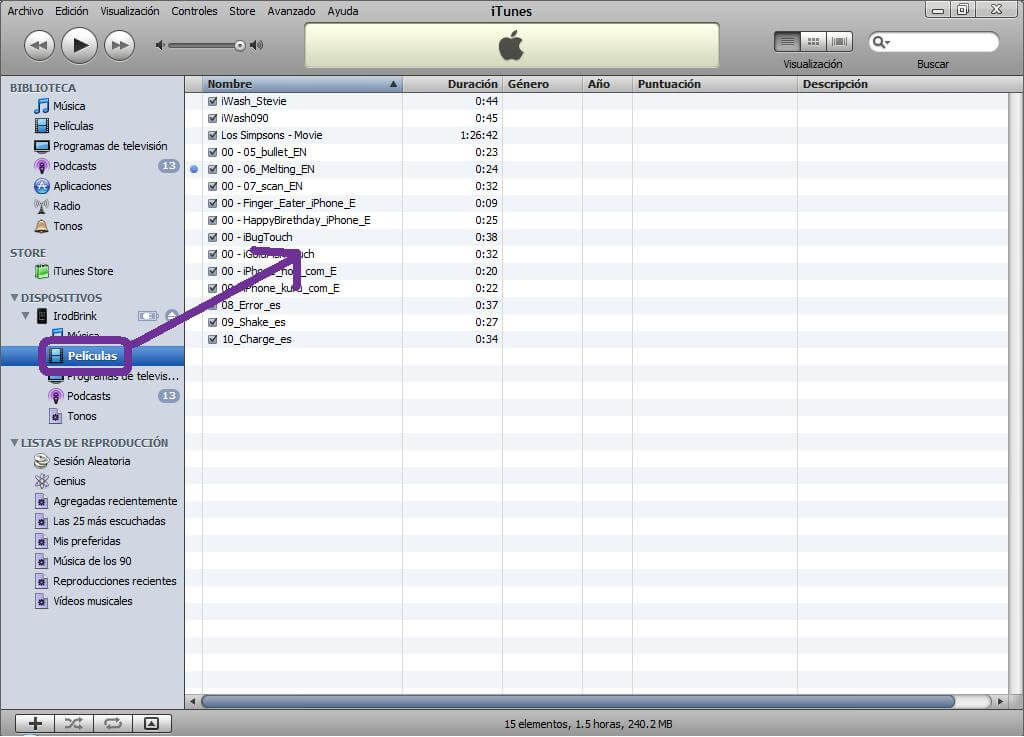The image size is (1024, 737).
Task: Click the fast-forward next track button
Action: (x=120, y=46)
